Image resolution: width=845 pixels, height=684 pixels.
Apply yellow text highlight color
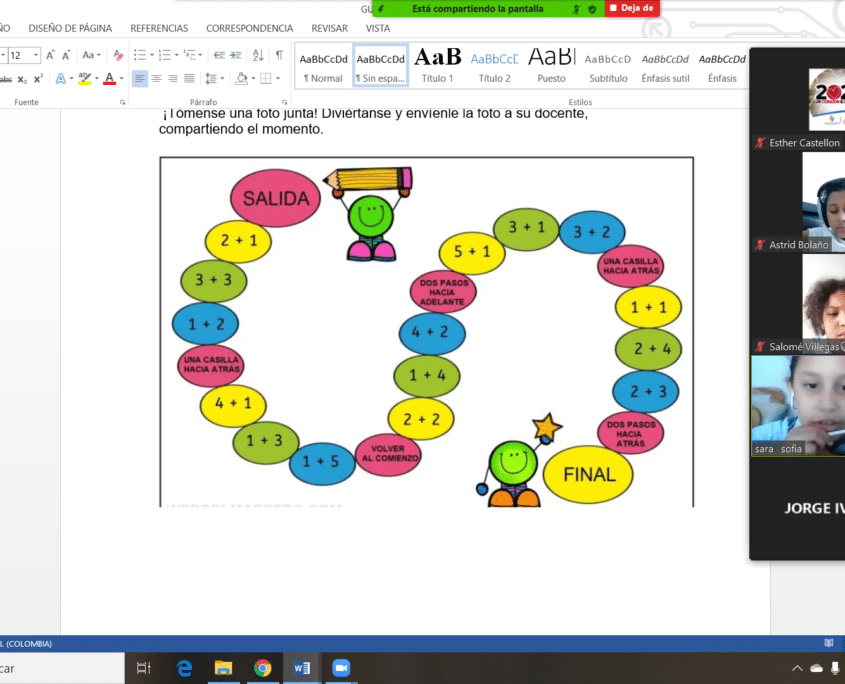point(85,79)
